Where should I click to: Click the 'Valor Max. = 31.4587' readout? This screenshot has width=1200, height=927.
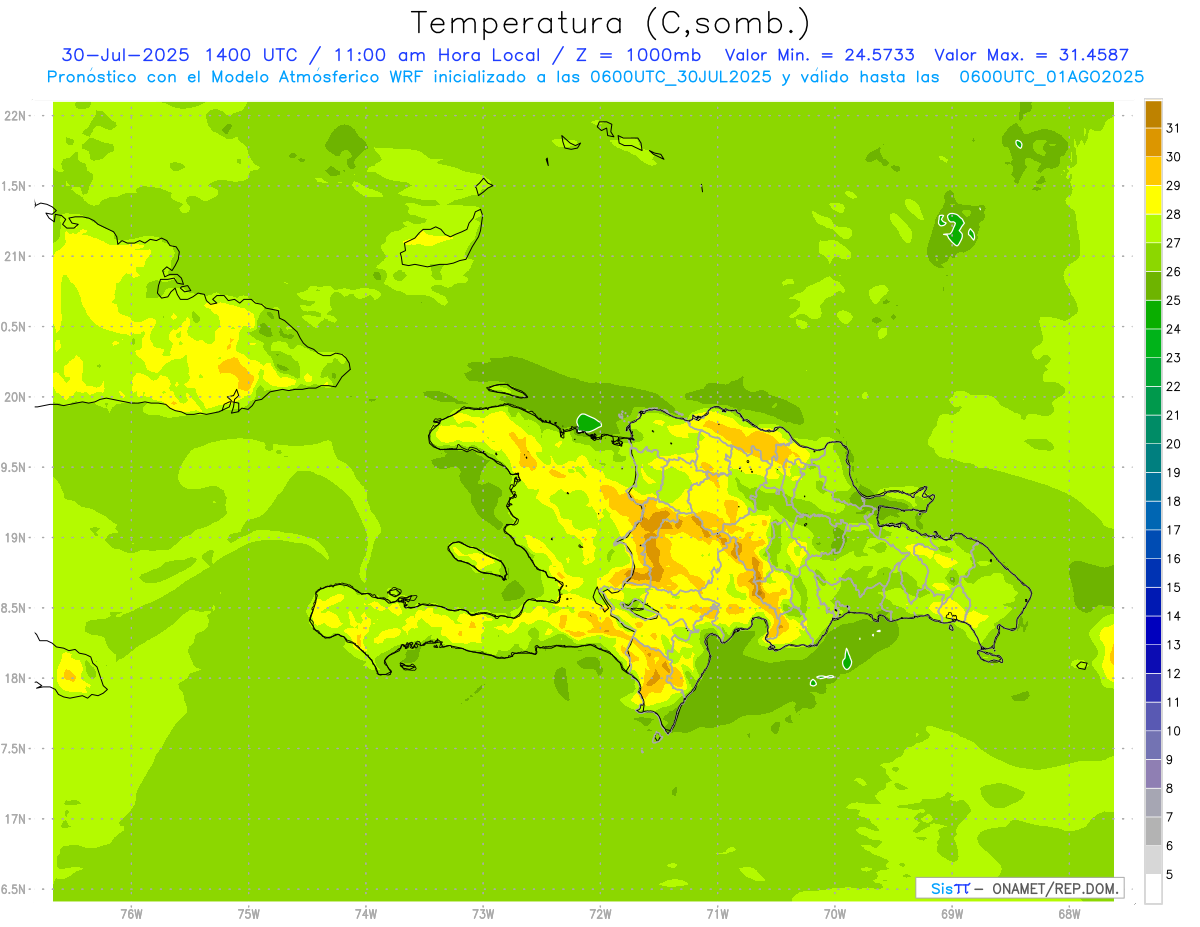1031,55
